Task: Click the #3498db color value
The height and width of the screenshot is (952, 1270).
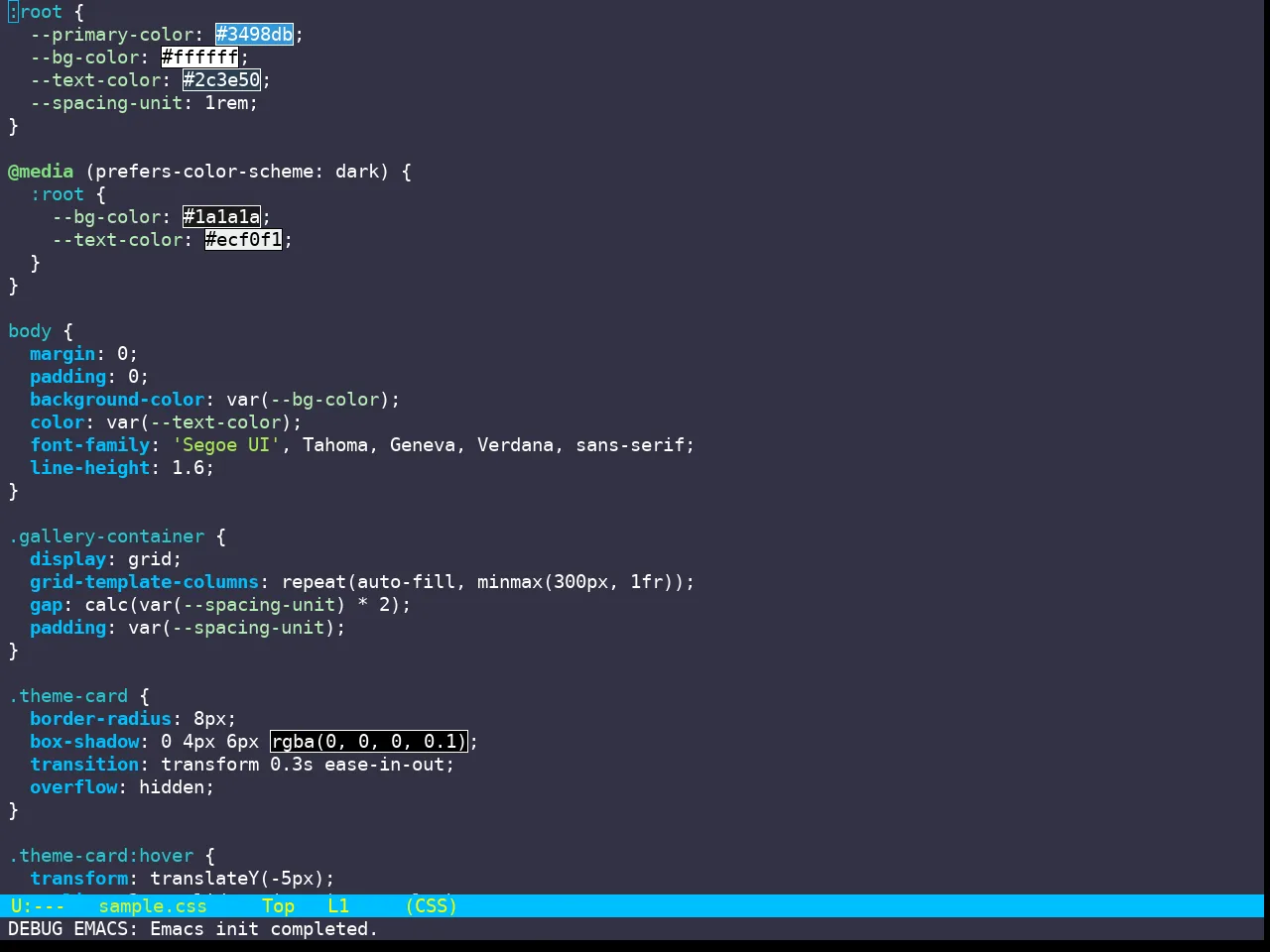Action: coord(255,35)
